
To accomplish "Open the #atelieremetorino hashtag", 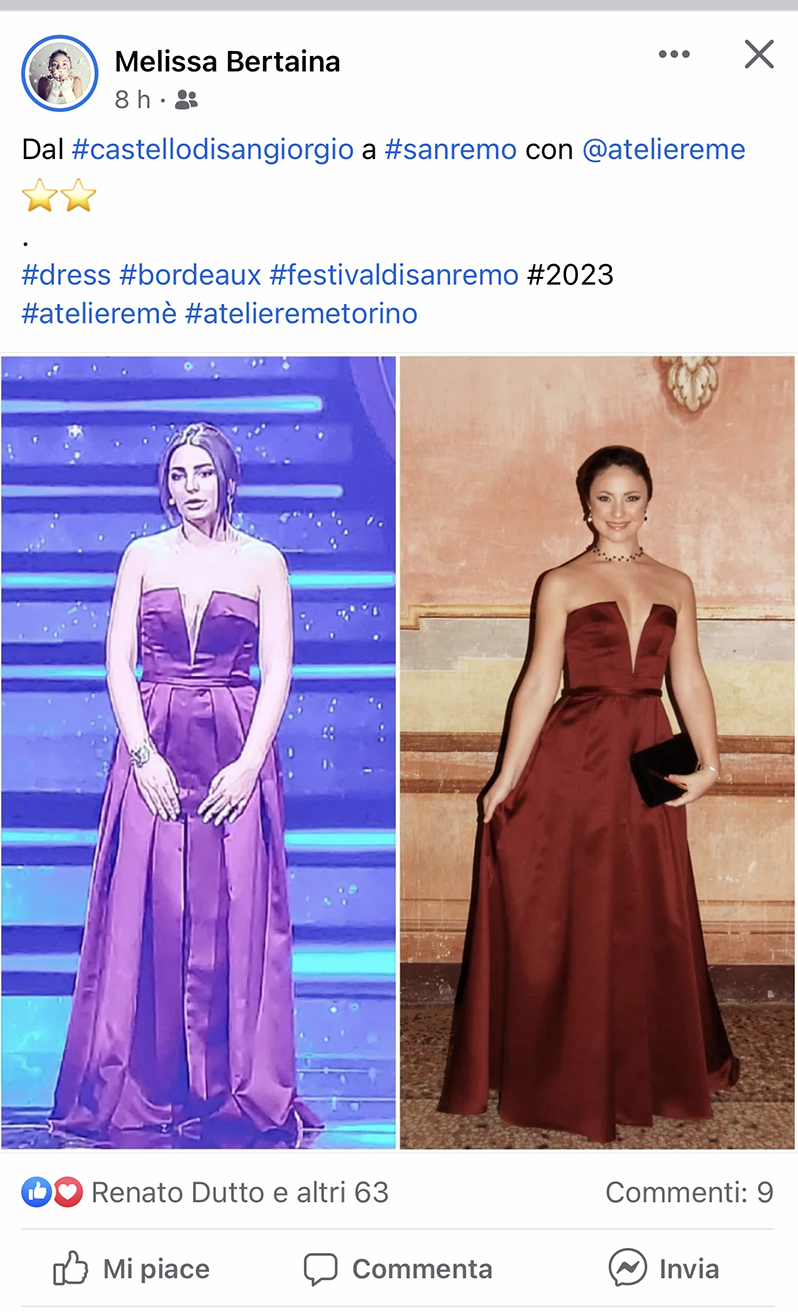I will 301,313.
